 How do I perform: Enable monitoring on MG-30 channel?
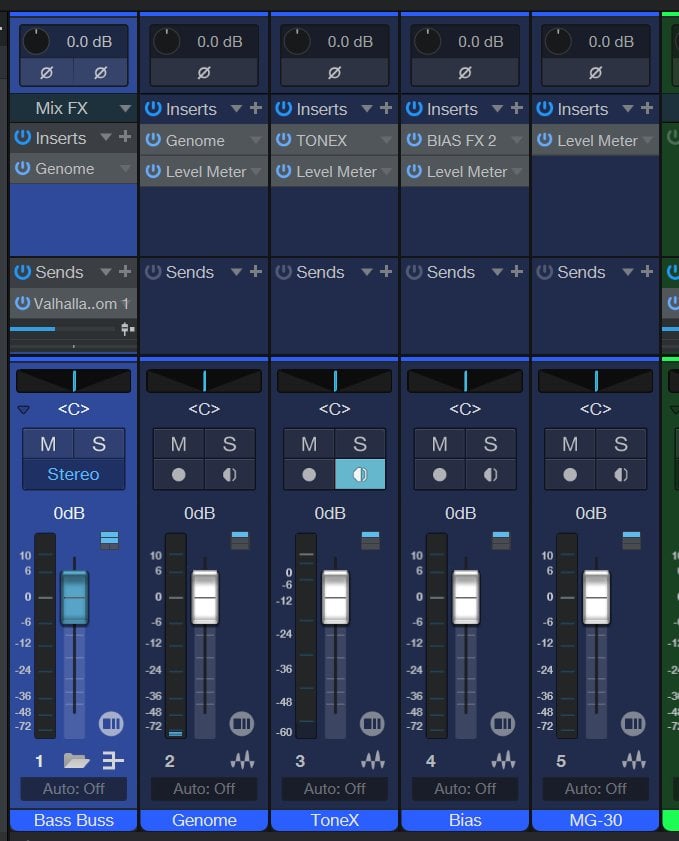621,474
